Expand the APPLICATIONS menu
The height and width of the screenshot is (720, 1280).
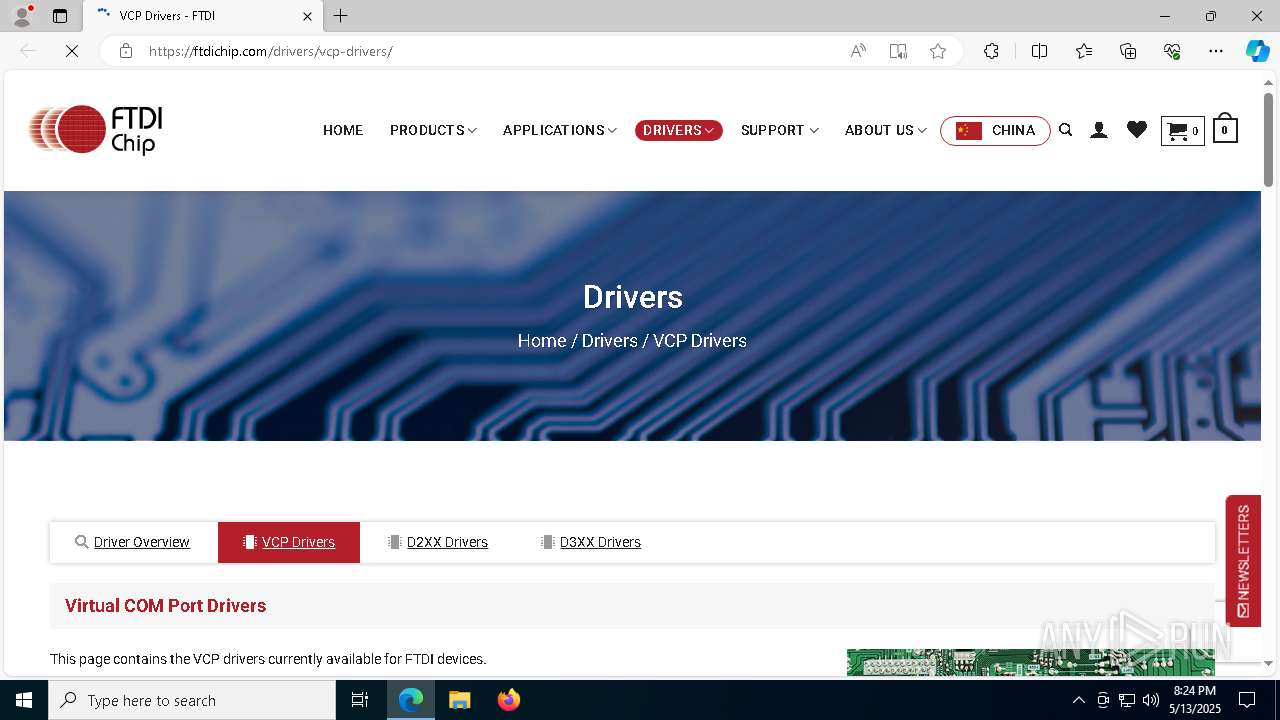[560, 130]
